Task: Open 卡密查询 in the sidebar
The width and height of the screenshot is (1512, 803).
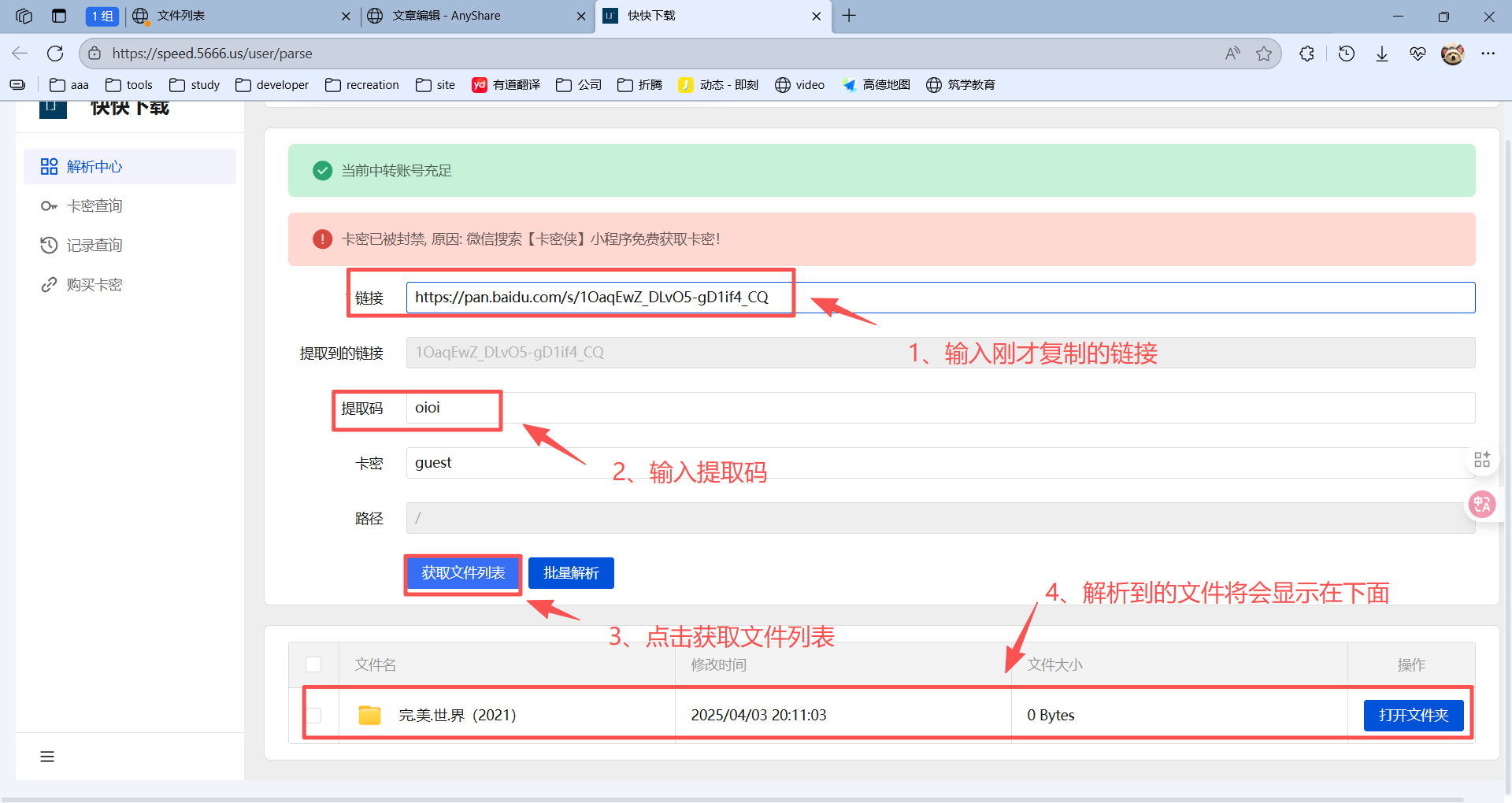Action: coord(94,206)
